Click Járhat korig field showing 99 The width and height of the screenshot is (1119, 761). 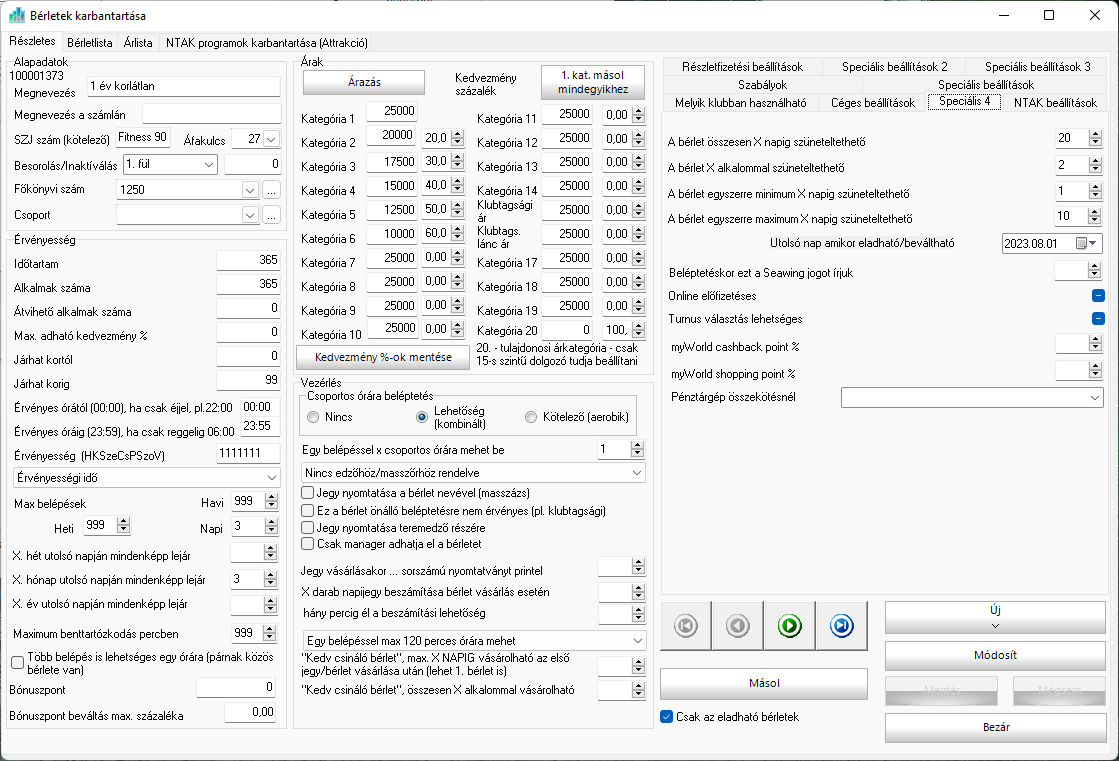coord(248,380)
